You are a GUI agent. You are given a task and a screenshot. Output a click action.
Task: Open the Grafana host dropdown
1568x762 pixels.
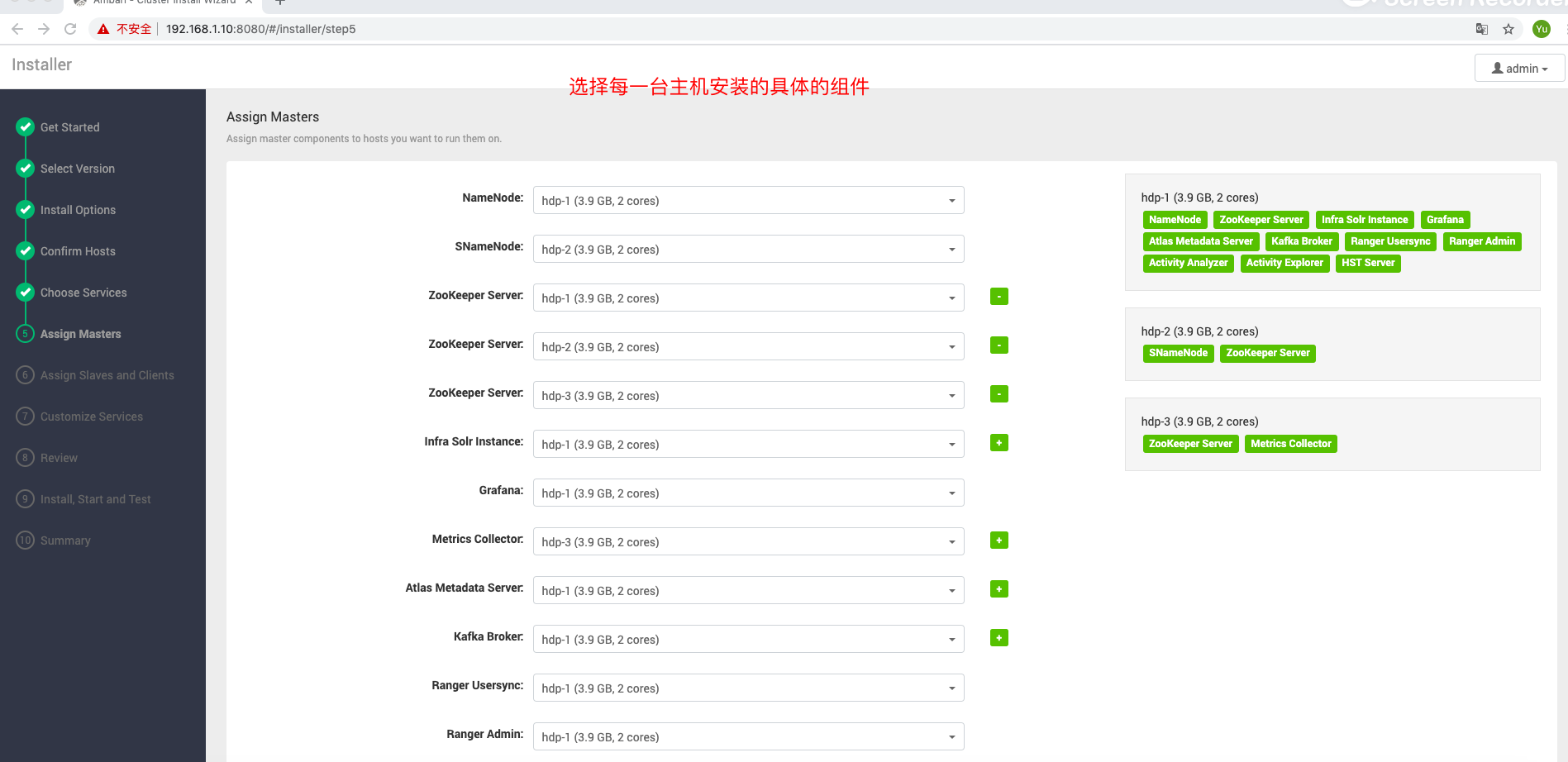[748, 493]
